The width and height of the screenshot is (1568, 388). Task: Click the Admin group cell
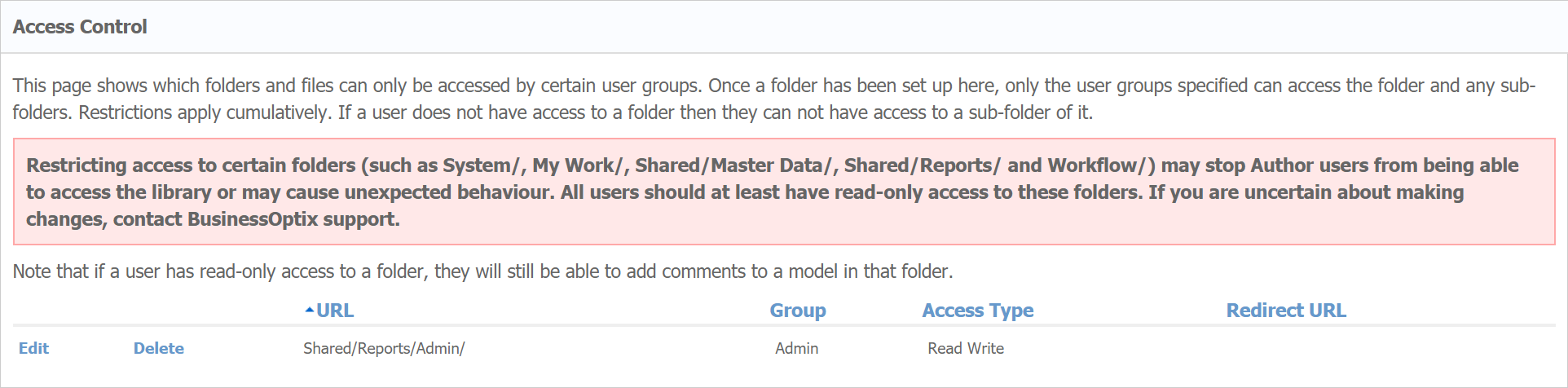point(796,348)
